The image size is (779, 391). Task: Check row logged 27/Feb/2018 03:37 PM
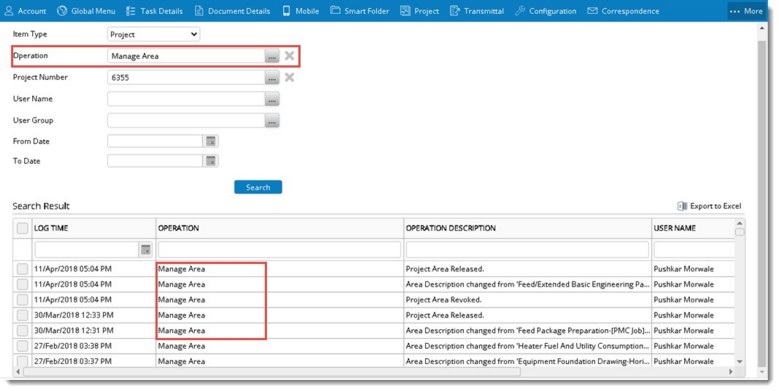pyautogui.click(x=22, y=361)
